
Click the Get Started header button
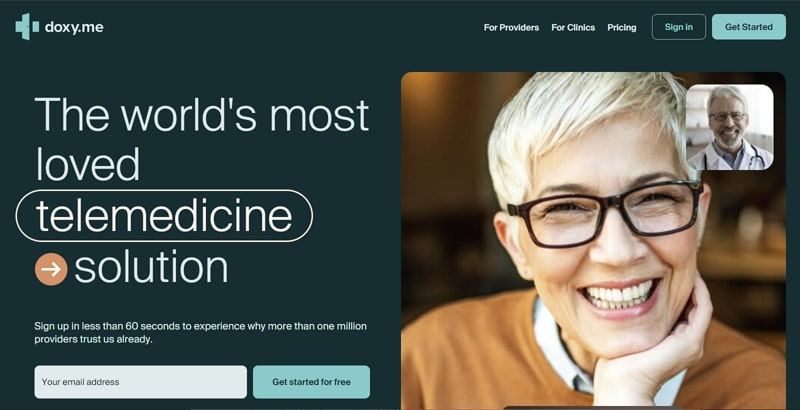[x=748, y=27]
